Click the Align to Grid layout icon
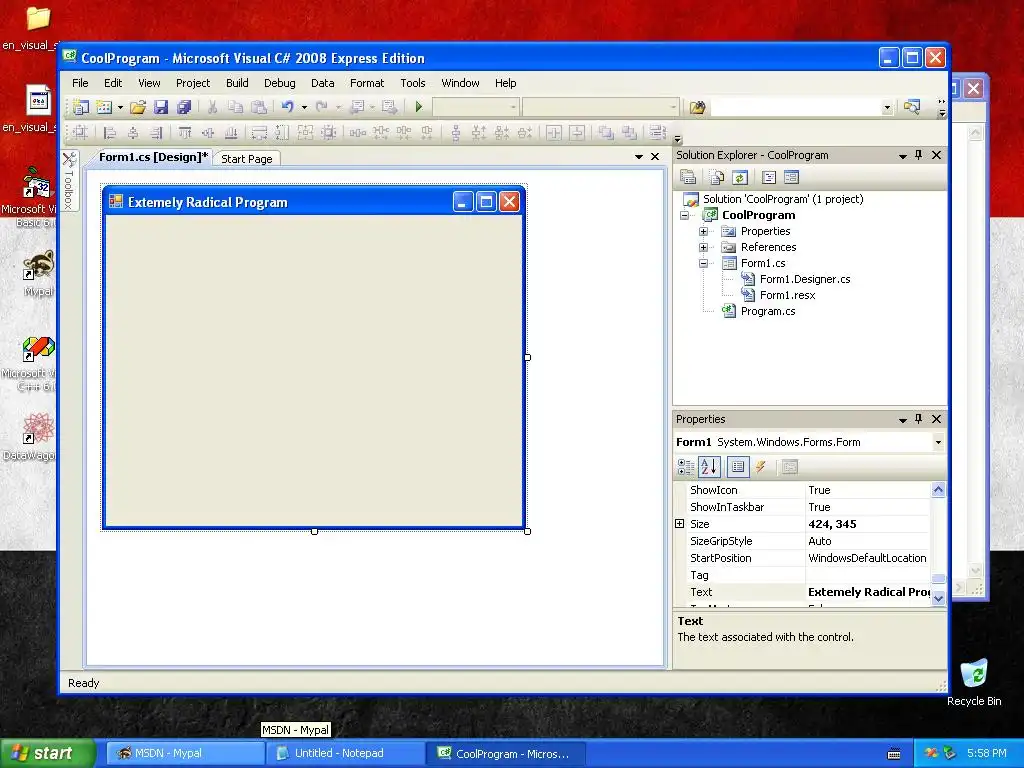Screen dimensions: 1024x768 [80, 133]
